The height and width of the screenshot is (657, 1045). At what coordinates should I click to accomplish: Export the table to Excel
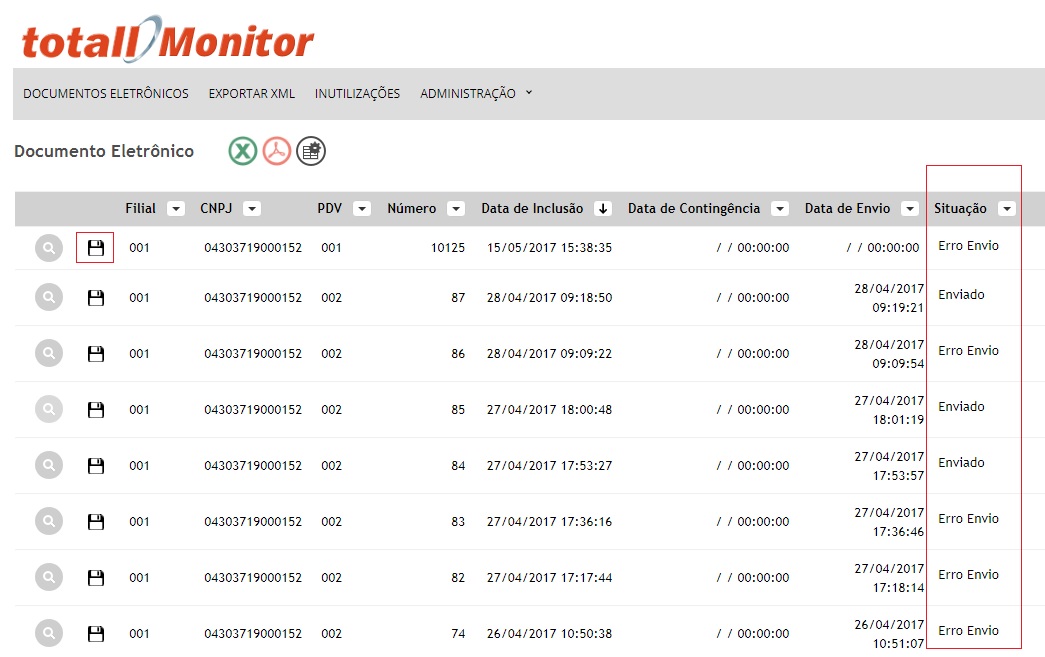pos(243,151)
